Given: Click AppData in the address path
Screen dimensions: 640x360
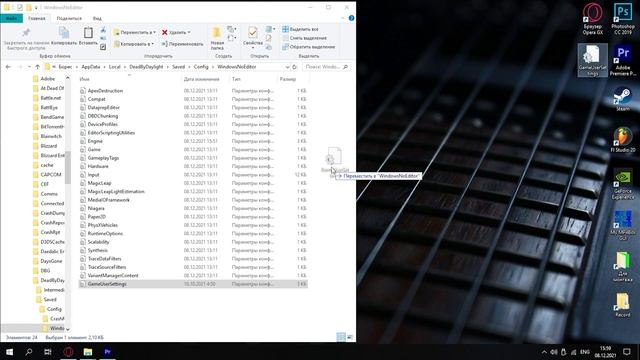Looking at the screenshot, I should click(91, 67).
